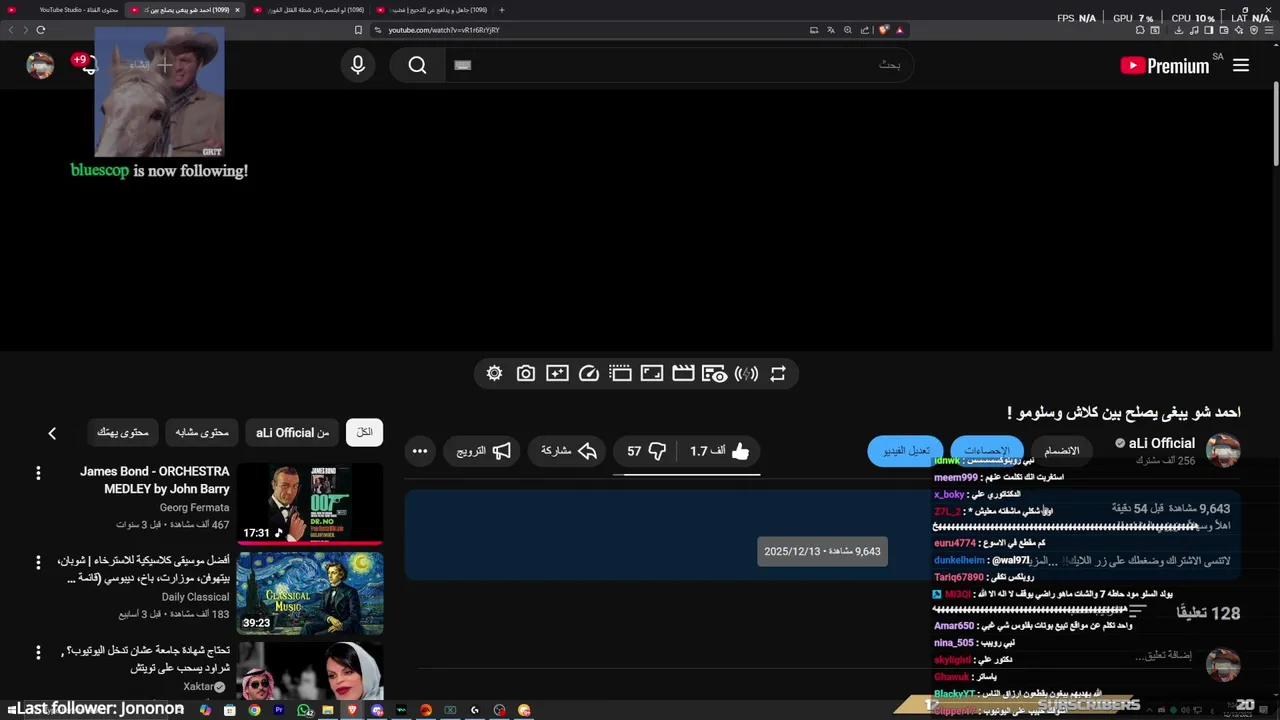
Task: Open the account avatar menu
Action: 40,65
